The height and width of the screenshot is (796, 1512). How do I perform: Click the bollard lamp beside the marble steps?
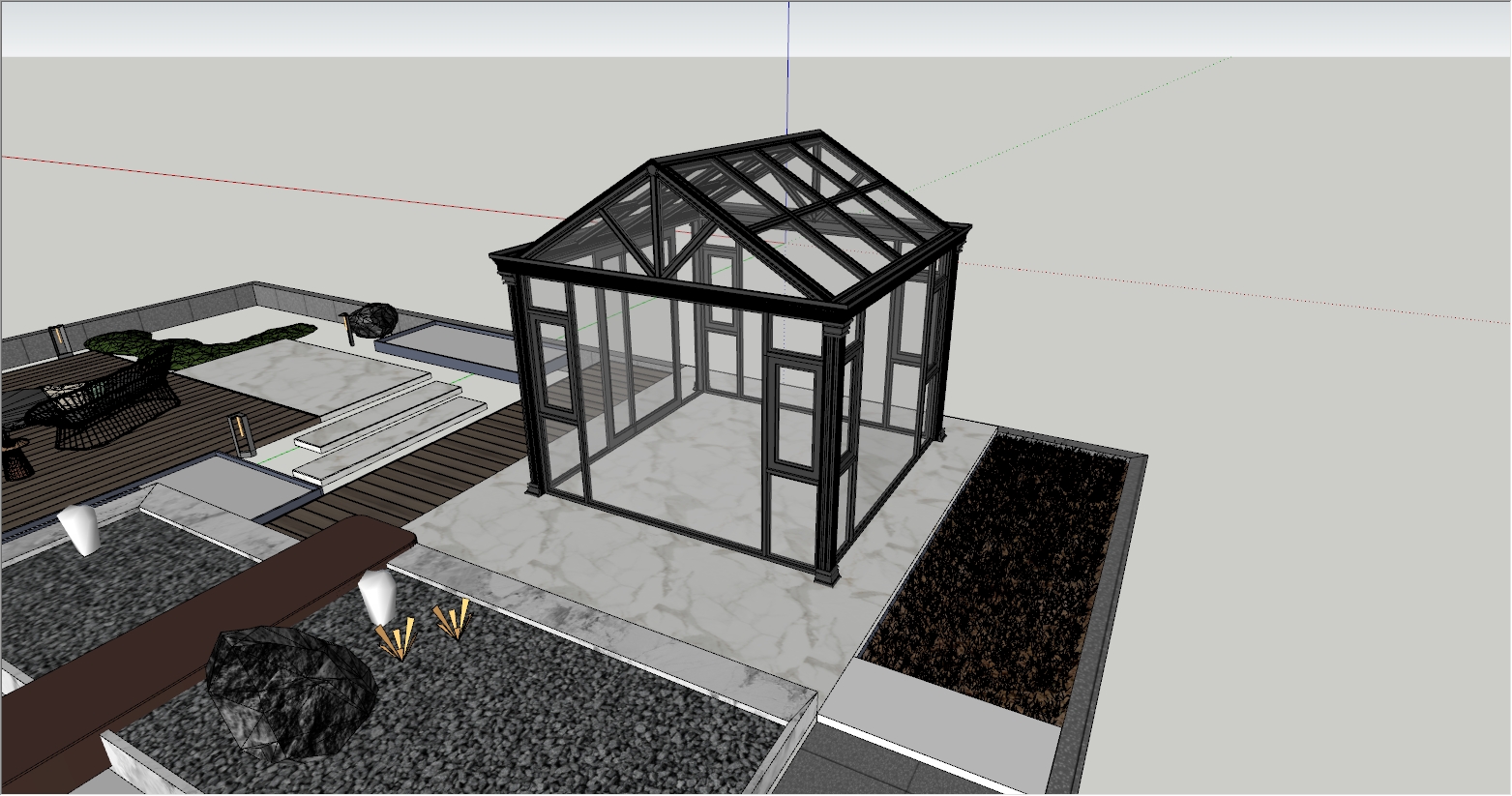[x=241, y=435]
